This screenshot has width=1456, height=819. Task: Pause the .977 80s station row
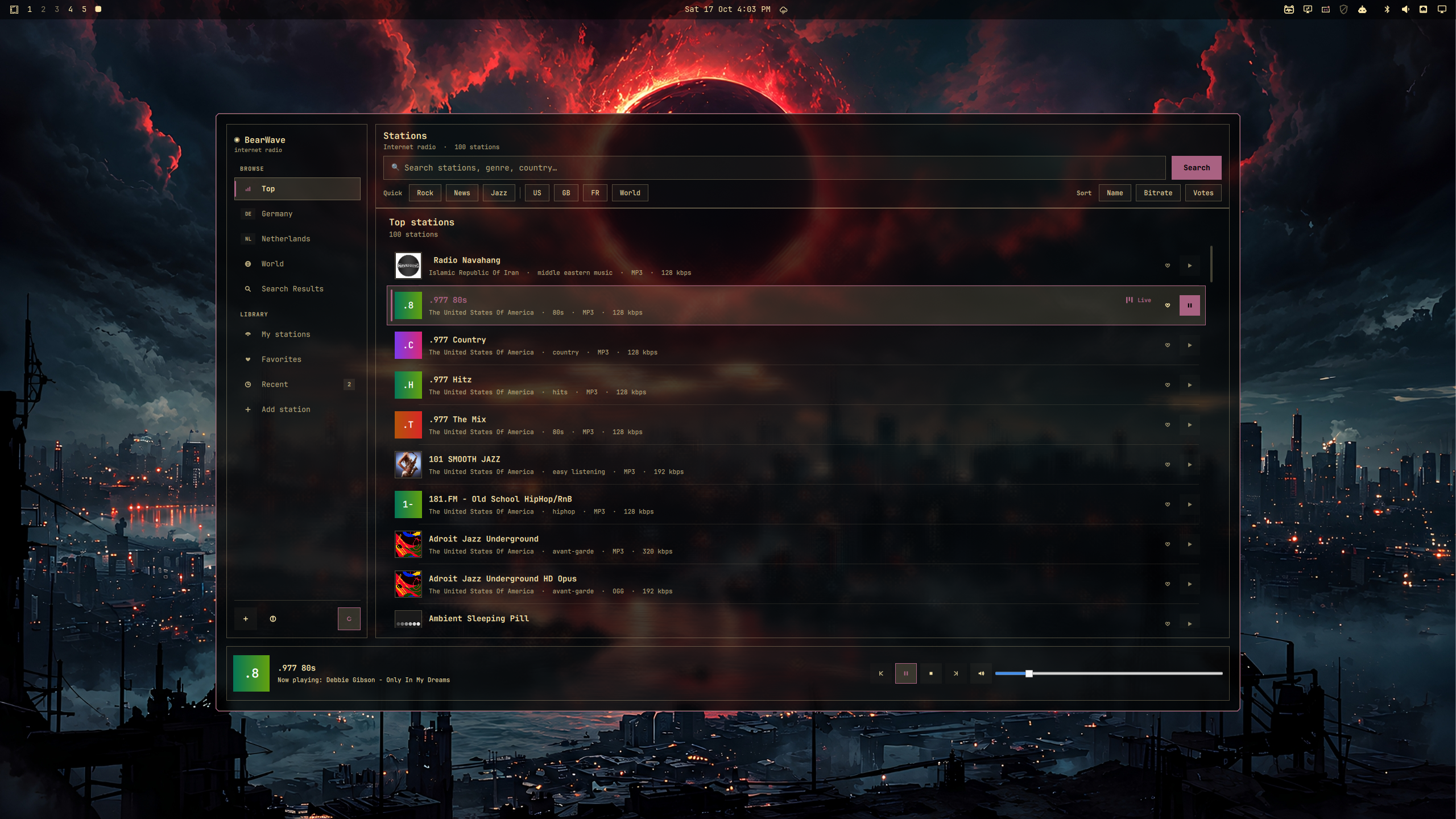click(x=1189, y=305)
